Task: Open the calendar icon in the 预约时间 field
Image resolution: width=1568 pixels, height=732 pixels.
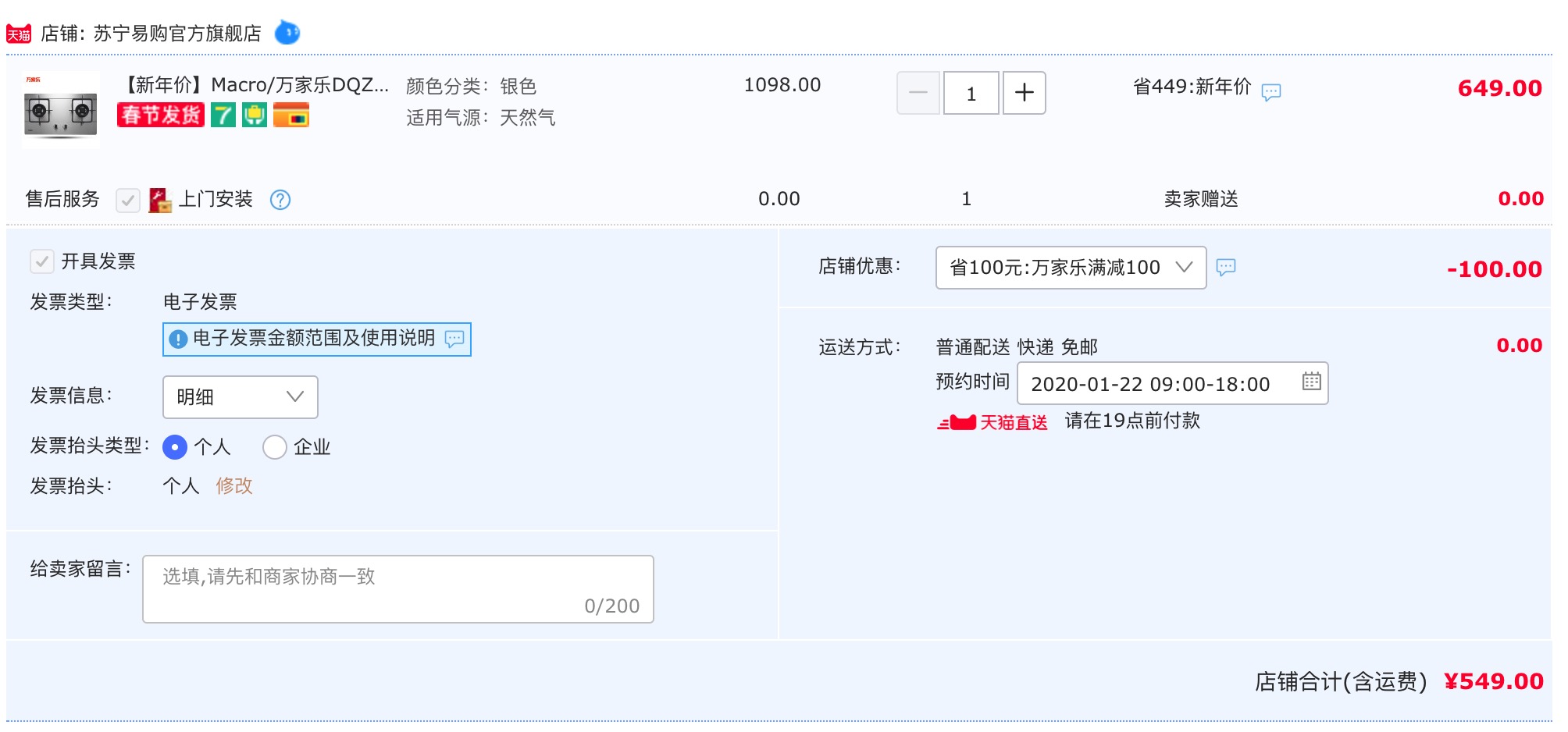Action: 1312,381
